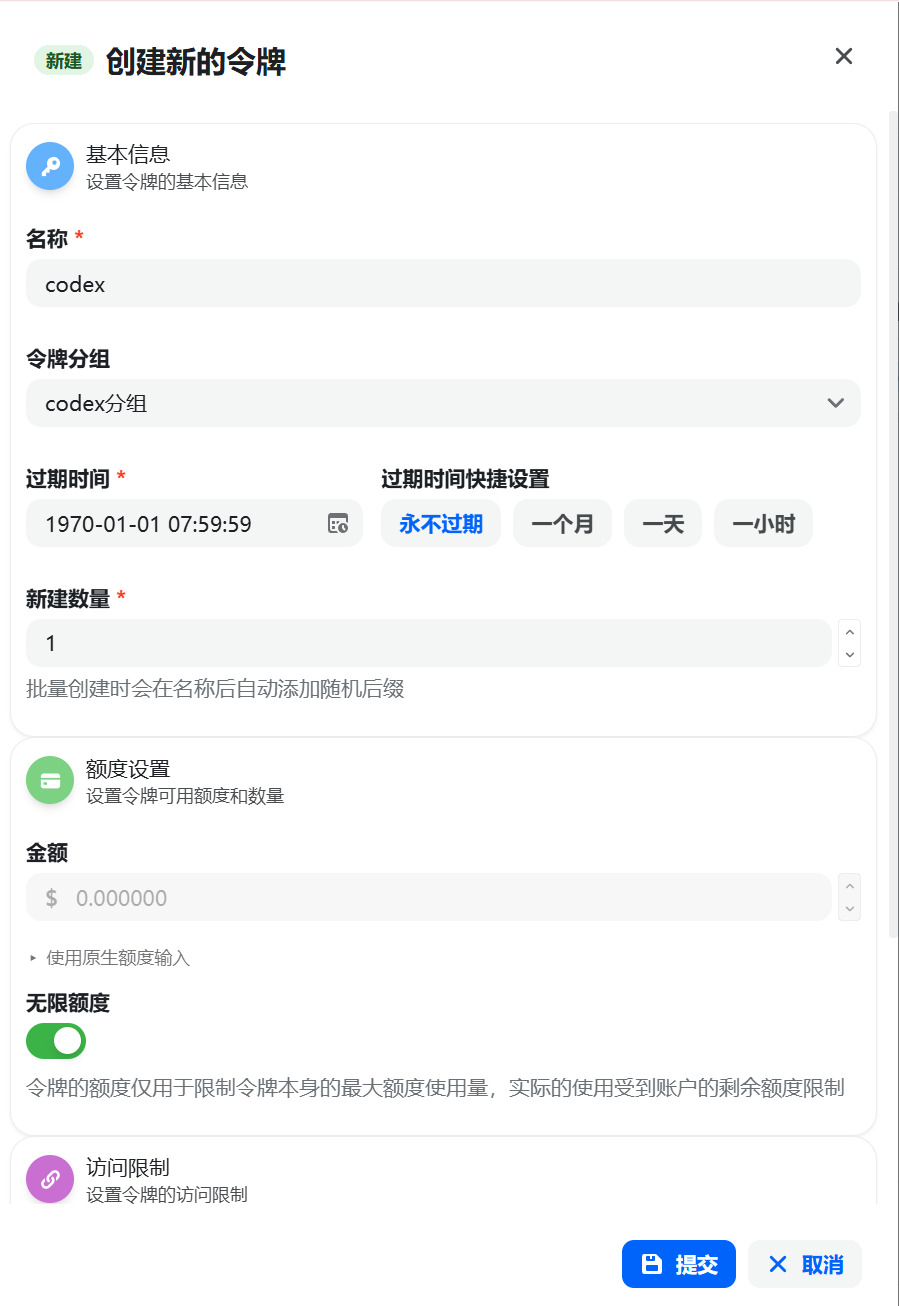Click the purple link icon for 访问限制
Screen dimensions: 899x1306
(50, 1179)
